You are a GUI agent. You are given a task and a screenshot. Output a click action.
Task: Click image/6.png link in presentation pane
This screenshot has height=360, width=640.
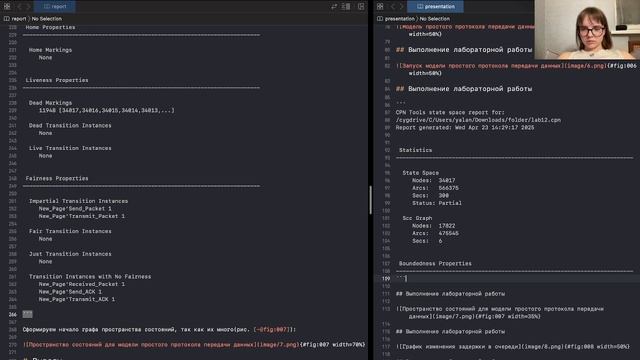click(x=585, y=66)
